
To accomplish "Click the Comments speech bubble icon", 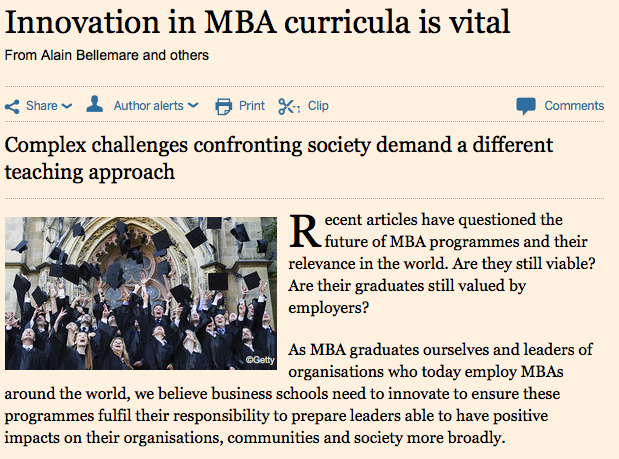I will tap(526, 106).
